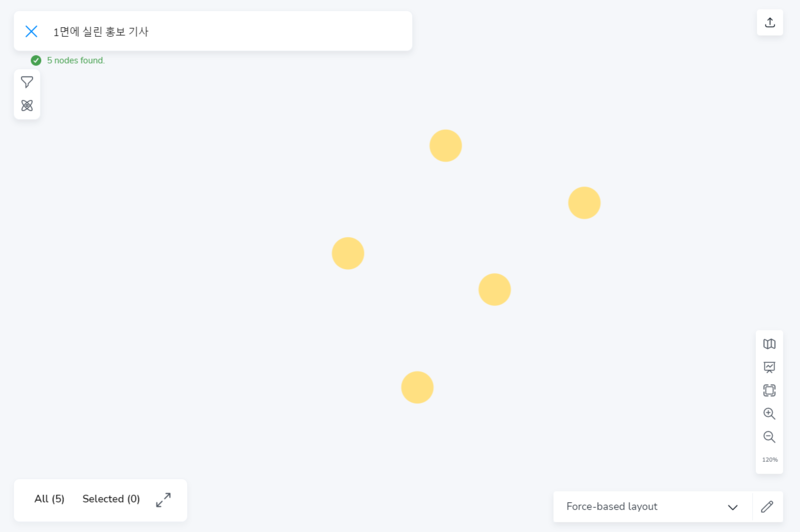Select the topmost yellow node

point(445,146)
